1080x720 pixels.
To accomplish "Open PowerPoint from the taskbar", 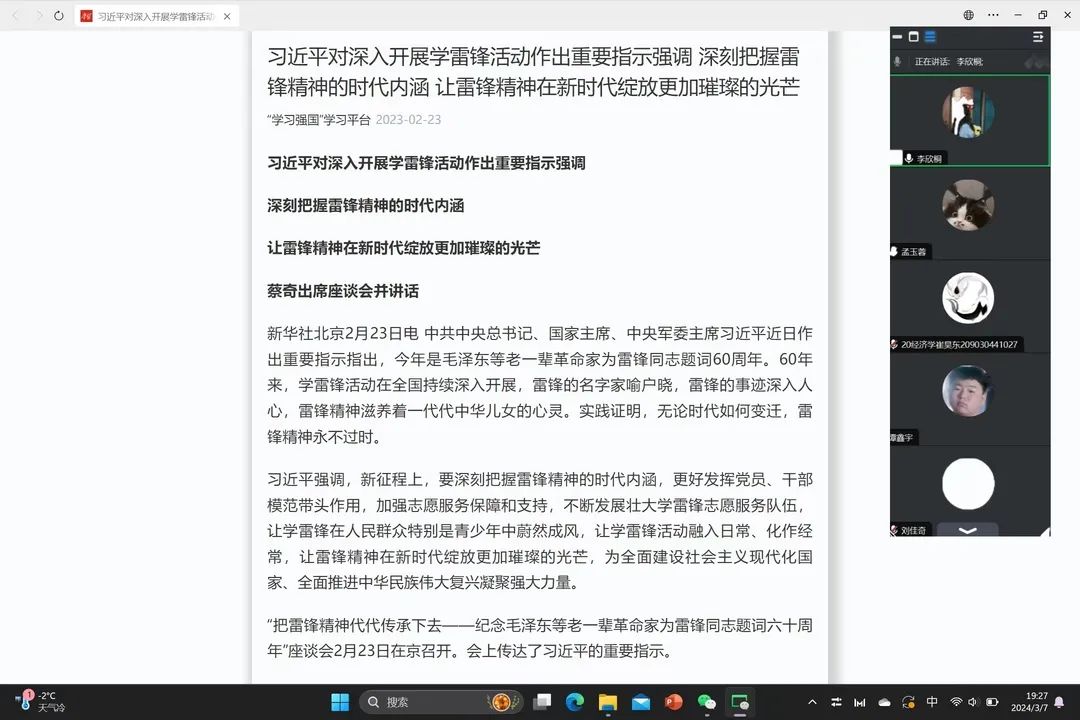I will [673, 702].
